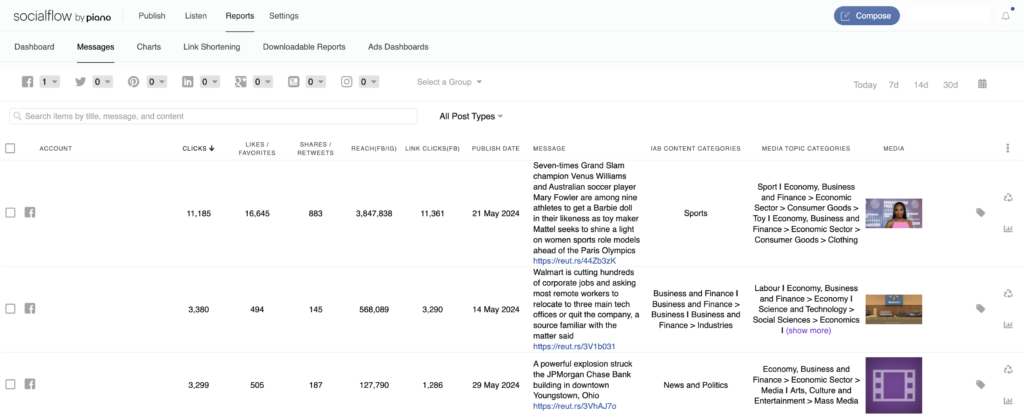Open the reut.rs/3V1b031 link
This screenshot has width=1024, height=418.
574,347
